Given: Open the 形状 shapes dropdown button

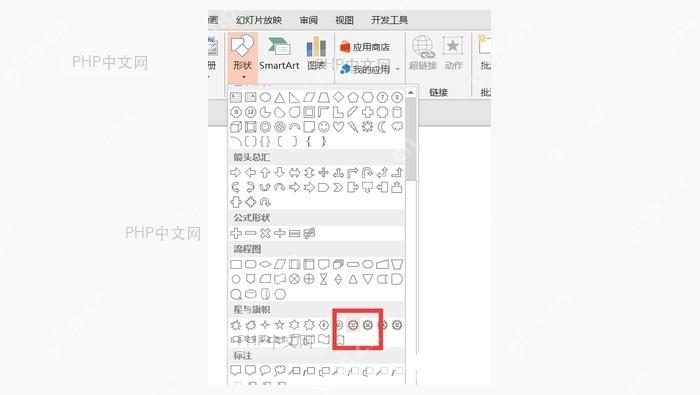Looking at the screenshot, I should tap(242, 57).
